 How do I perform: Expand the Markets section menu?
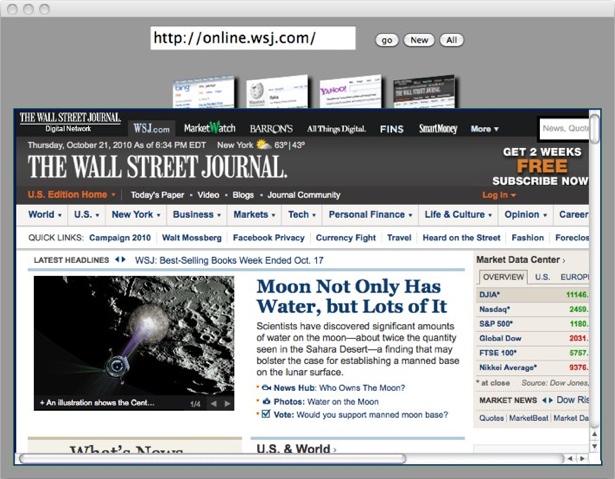coord(254,215)
